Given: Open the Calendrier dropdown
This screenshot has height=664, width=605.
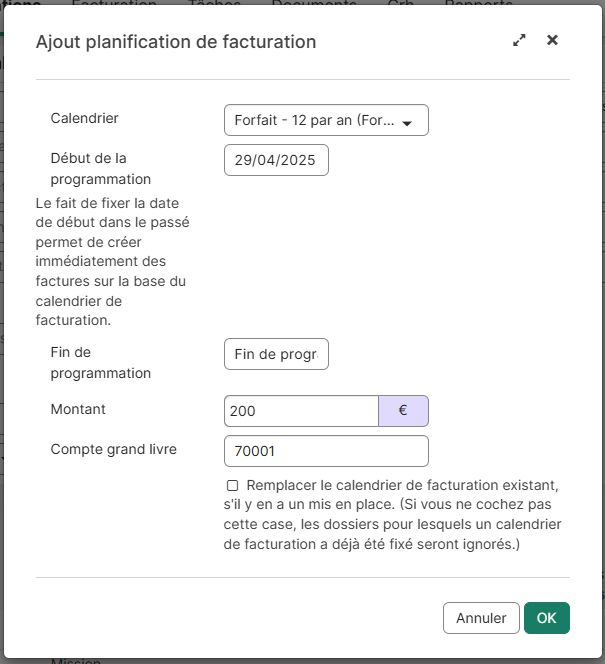Looking at the screenshot, I should point(326,120).
